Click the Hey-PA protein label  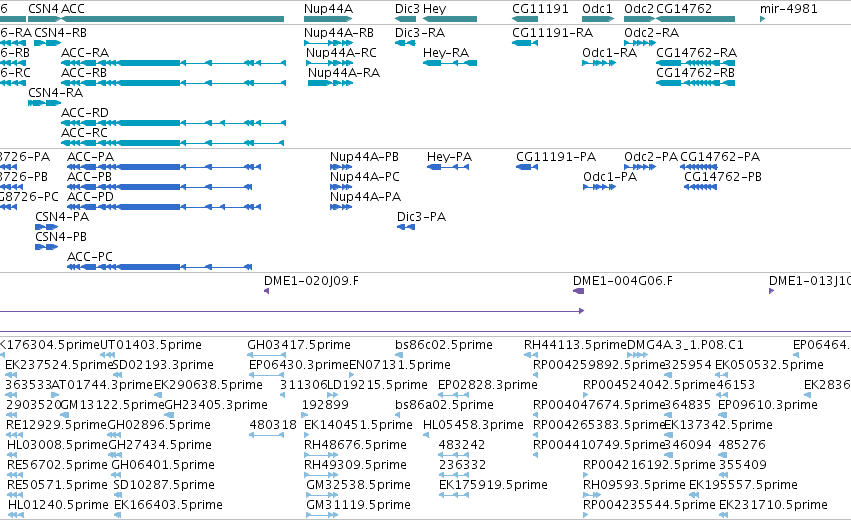tap(449, 157)
